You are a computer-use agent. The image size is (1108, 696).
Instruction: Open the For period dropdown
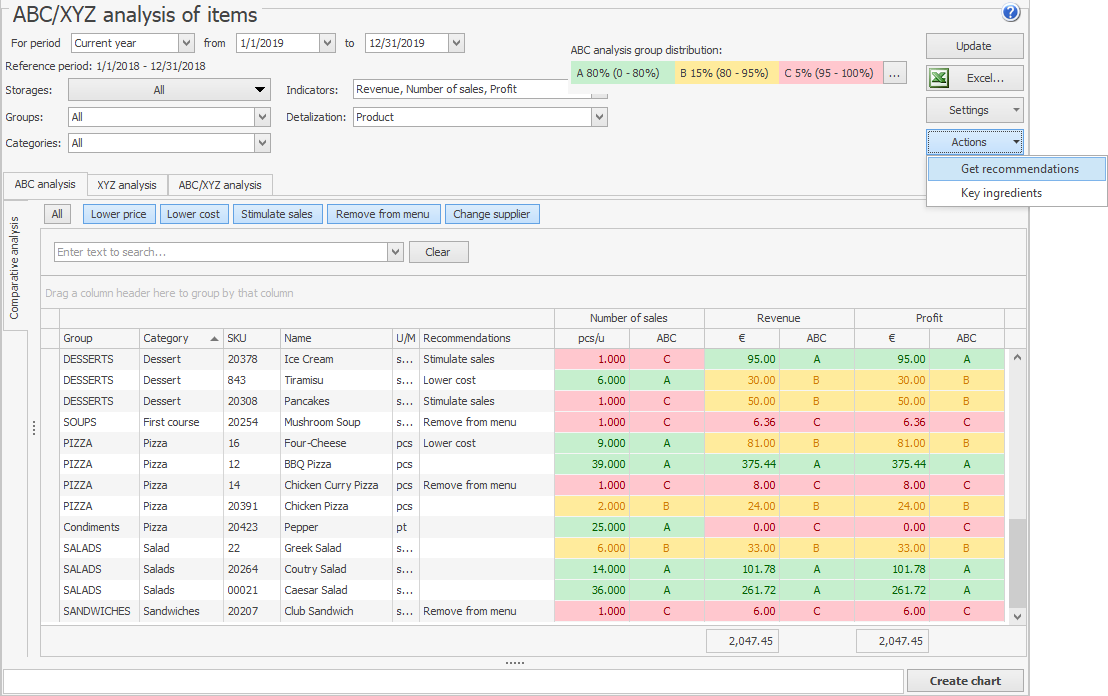(186, 43)
